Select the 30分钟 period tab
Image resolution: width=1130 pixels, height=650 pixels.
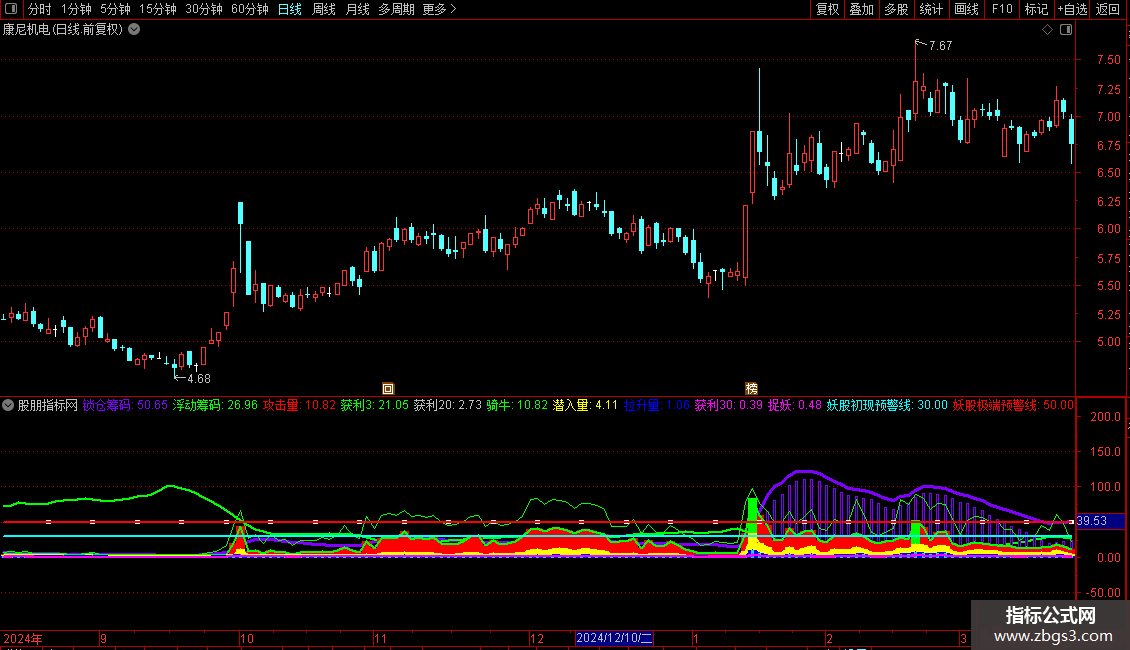pyautogui.click(x=204, y=9)
